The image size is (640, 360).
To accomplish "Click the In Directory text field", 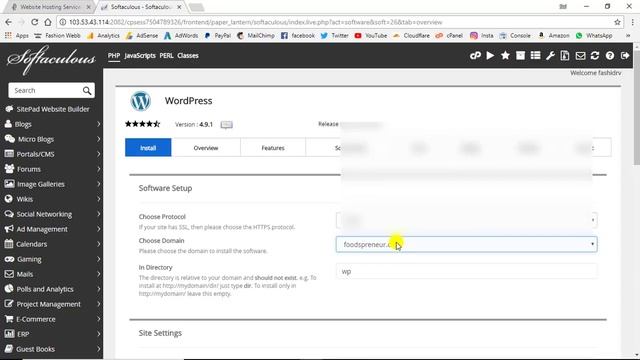I will pyautogui.click(x=467, y=271).
